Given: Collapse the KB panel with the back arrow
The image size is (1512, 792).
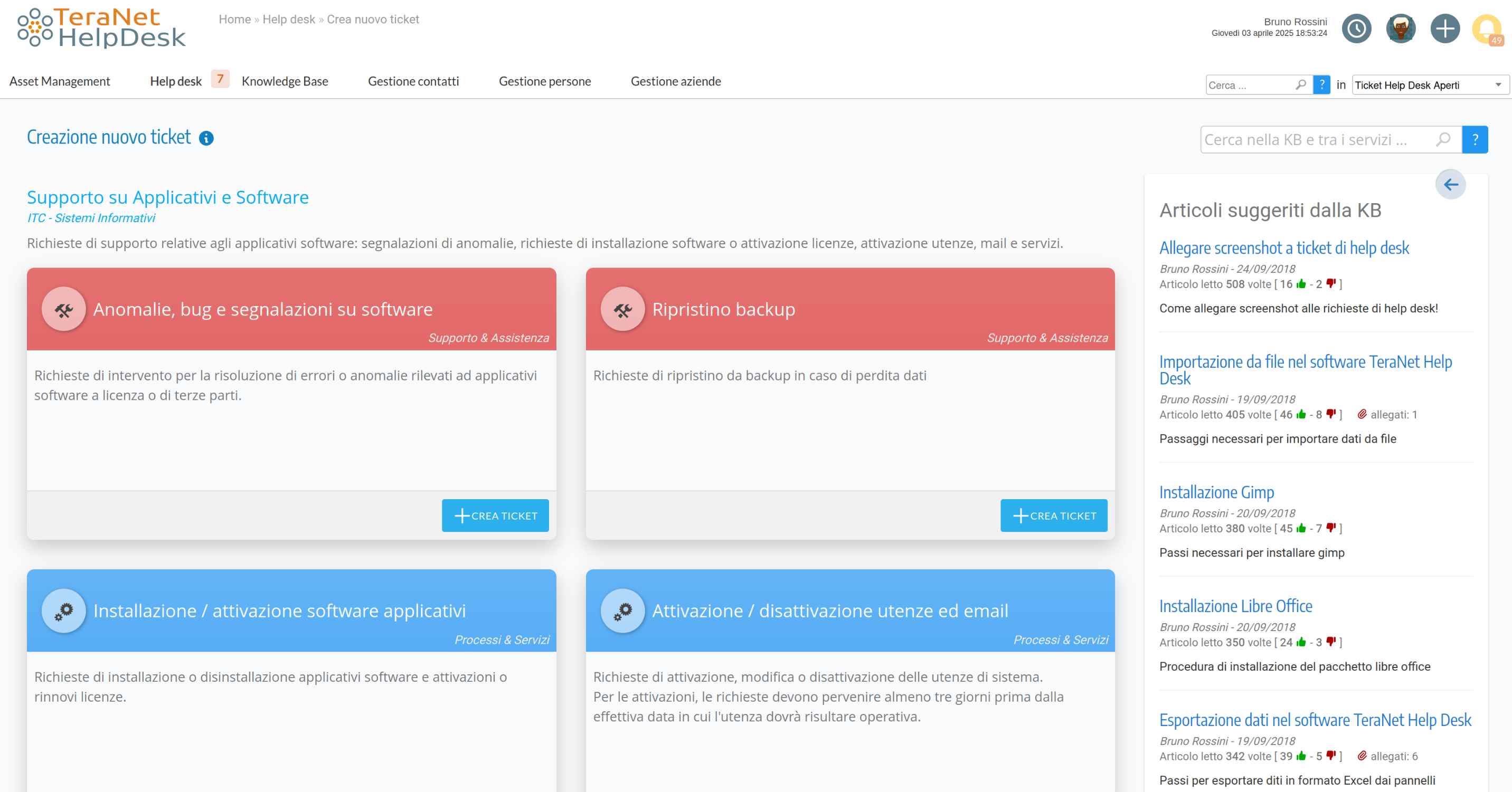Looking at the screenshot, I should [x=1450, y=185].
